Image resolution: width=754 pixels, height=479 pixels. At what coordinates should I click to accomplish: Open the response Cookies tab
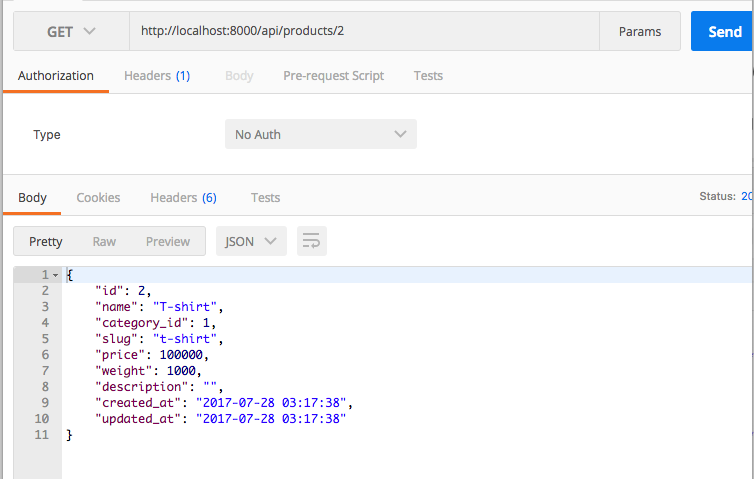(98, 198)
